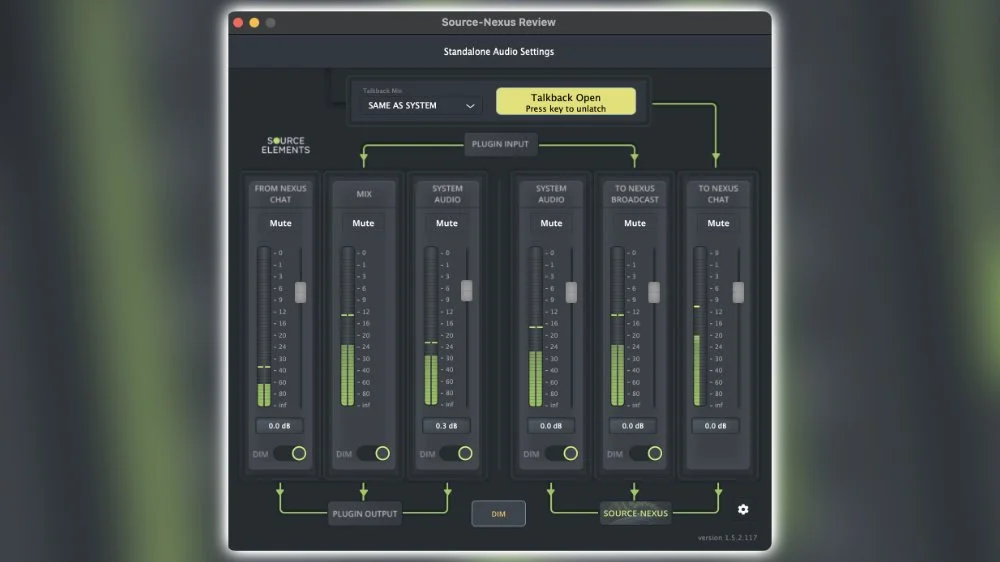Mute the right System Audio channel
This screenshot has width=1000, height=562.
tap(551, 223)
